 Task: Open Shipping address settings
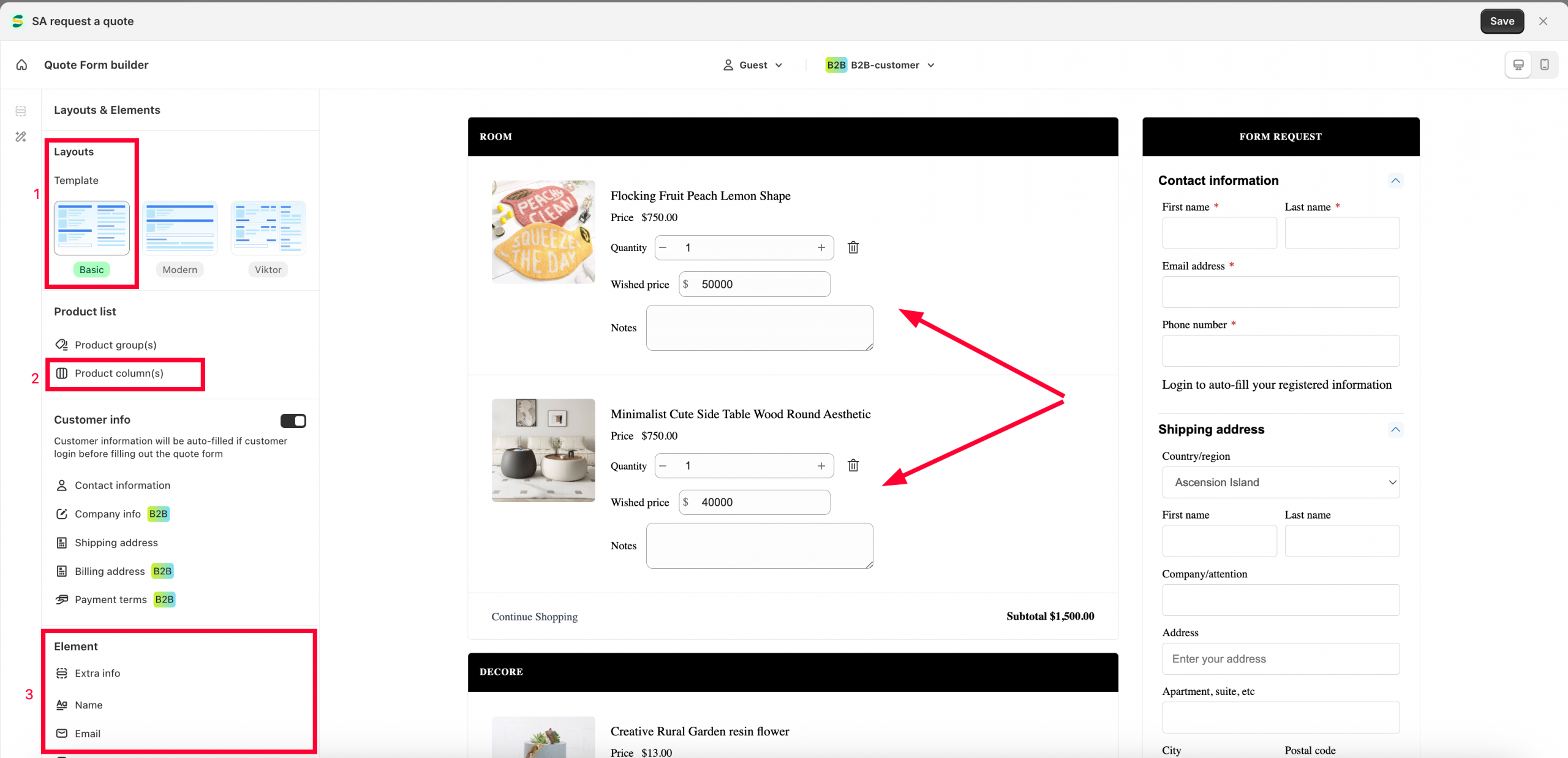[x=116, y=542]
